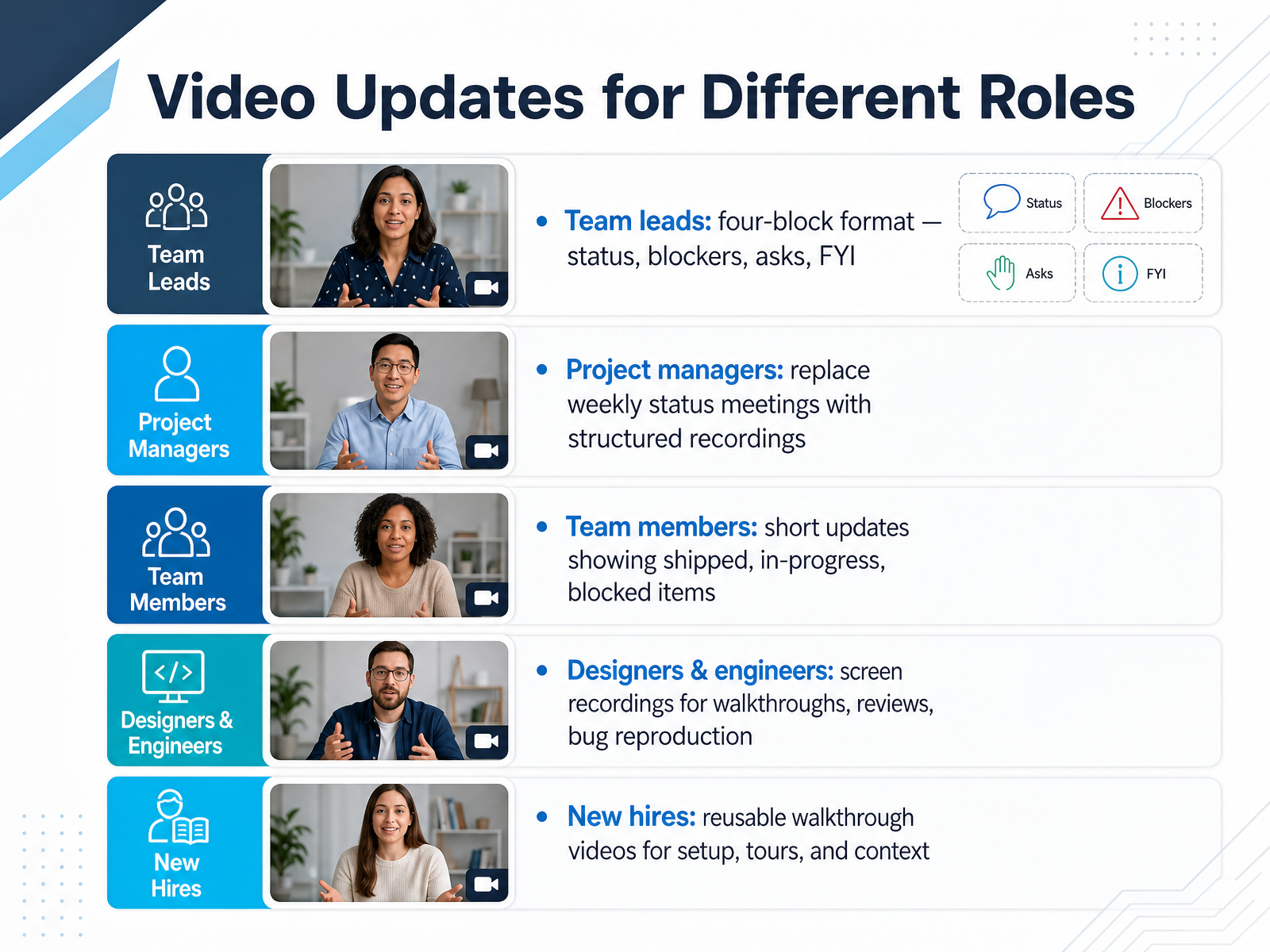The width and height of the screenshot is (1270, 952).
Task: Click the "Designers & engineers:" bullet heading
Action: pos(700,671)
